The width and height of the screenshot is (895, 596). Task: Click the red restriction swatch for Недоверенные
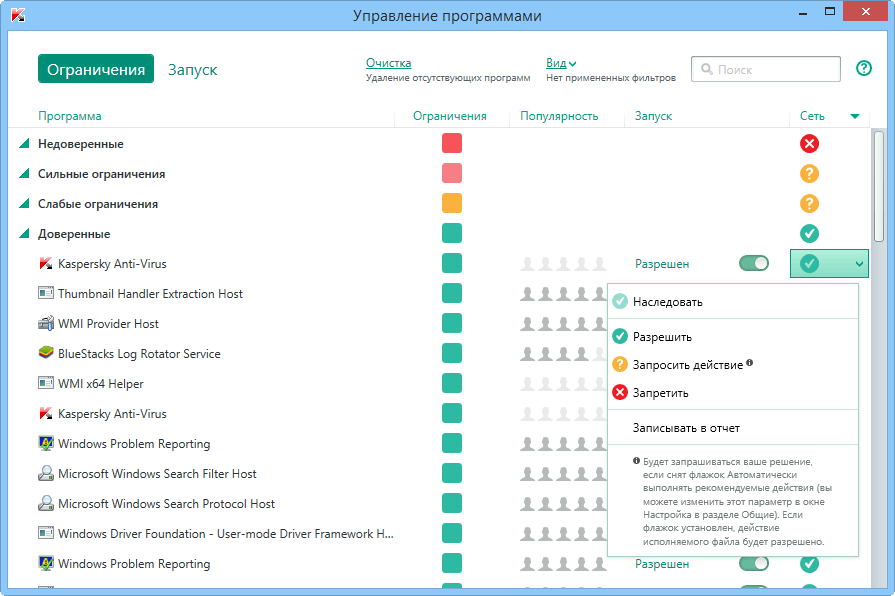pyautogui.click(x=451, y=143)
